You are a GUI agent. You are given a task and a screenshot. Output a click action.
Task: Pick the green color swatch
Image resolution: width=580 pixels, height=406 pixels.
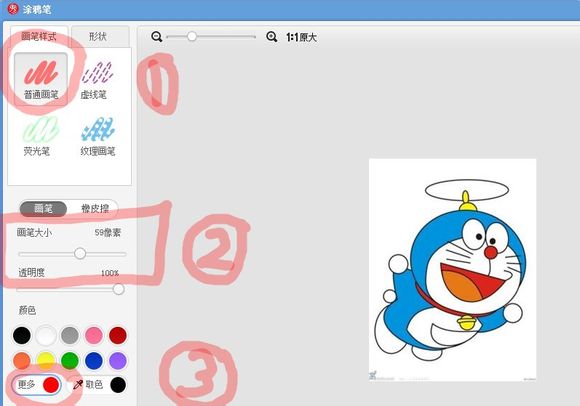[x=70, y=361]
